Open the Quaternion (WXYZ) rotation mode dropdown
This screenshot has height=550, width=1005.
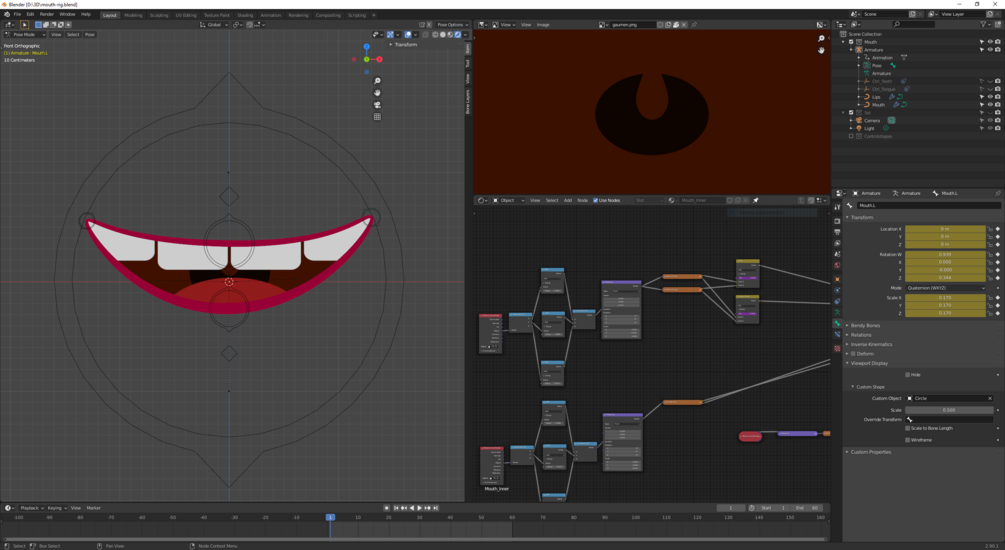pos(945,288)
